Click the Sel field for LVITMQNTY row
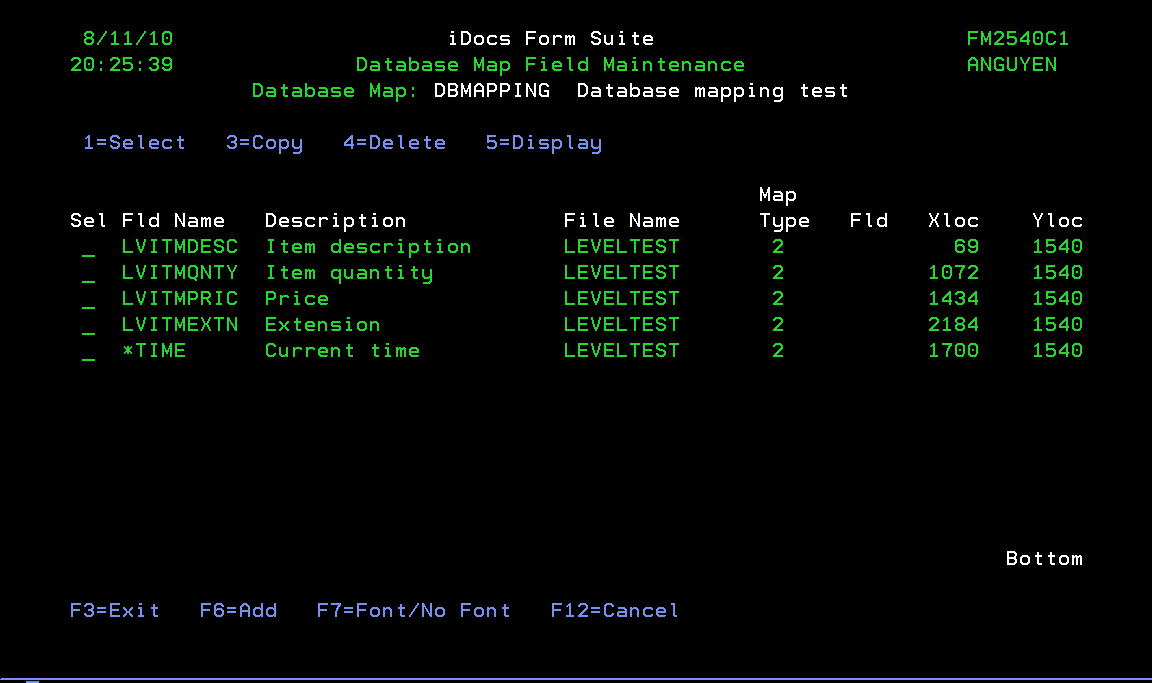Screen dimensions: 1152x683 (x=89, y=274)
